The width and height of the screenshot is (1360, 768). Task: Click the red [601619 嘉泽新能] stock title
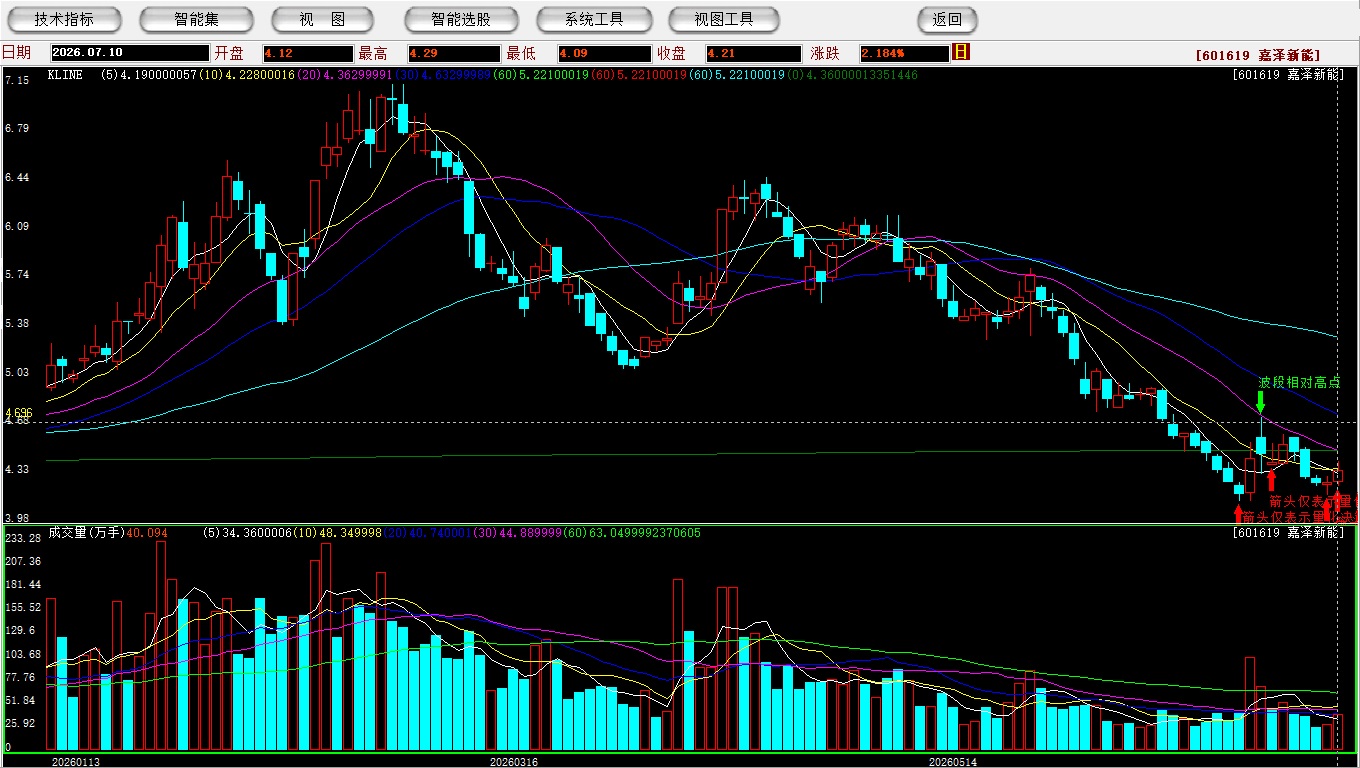[x=1258, y=55]
